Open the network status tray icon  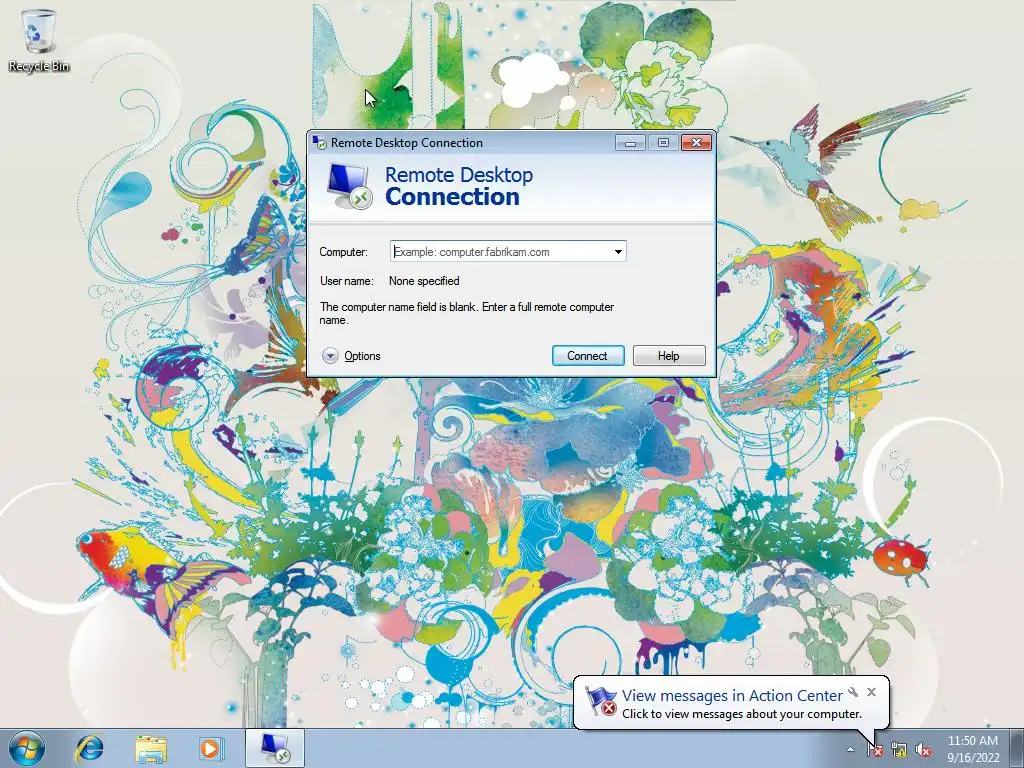coord(899,749)
